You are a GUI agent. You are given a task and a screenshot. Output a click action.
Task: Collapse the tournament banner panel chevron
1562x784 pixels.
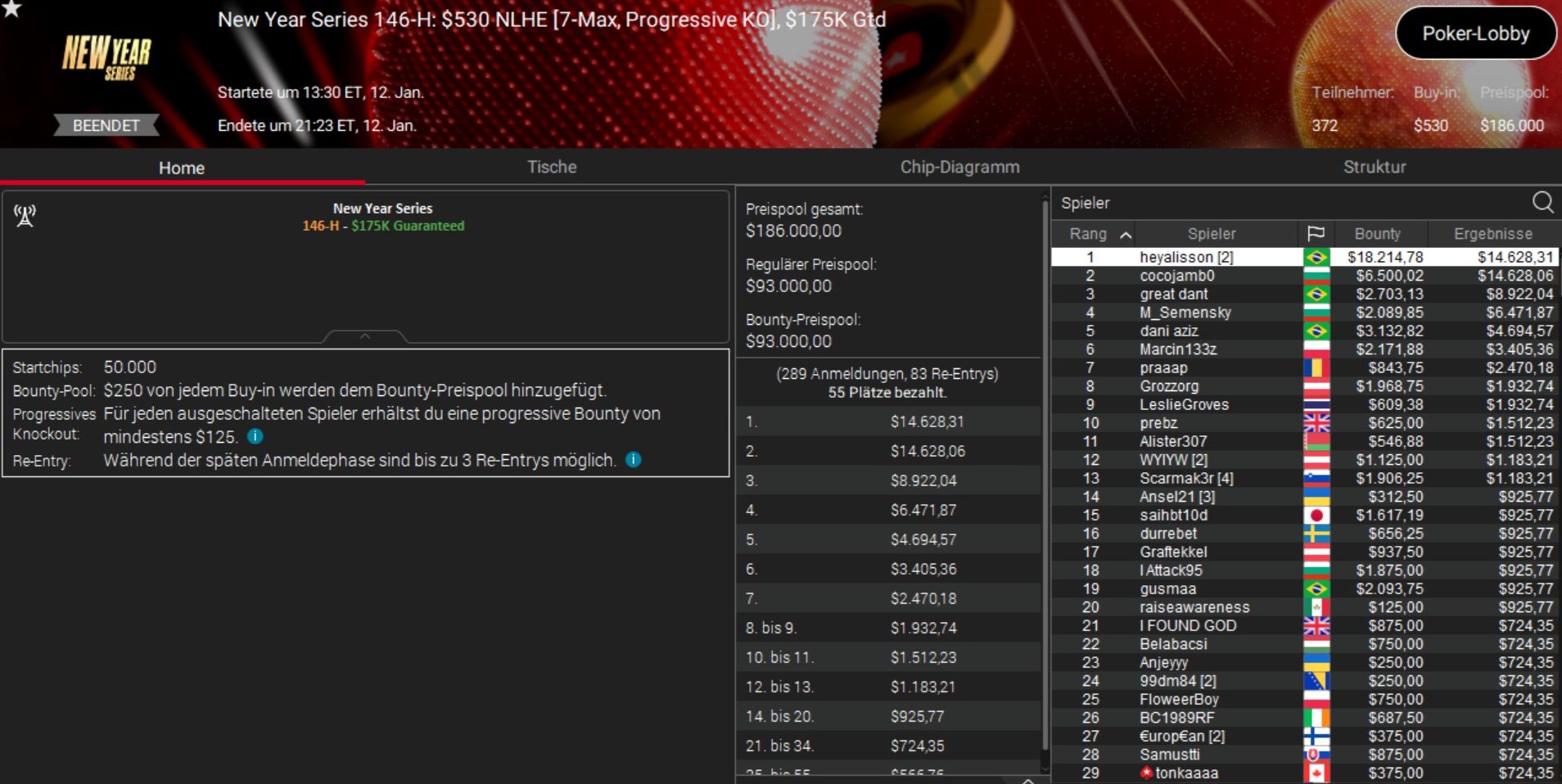(365, 336)
